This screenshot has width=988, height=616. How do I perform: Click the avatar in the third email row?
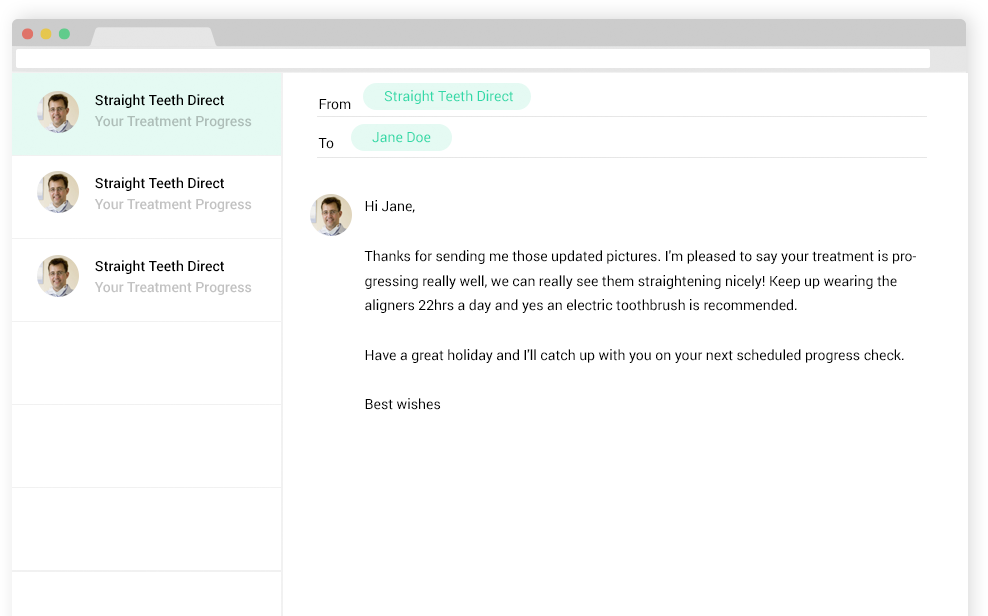tap(58, 276)
